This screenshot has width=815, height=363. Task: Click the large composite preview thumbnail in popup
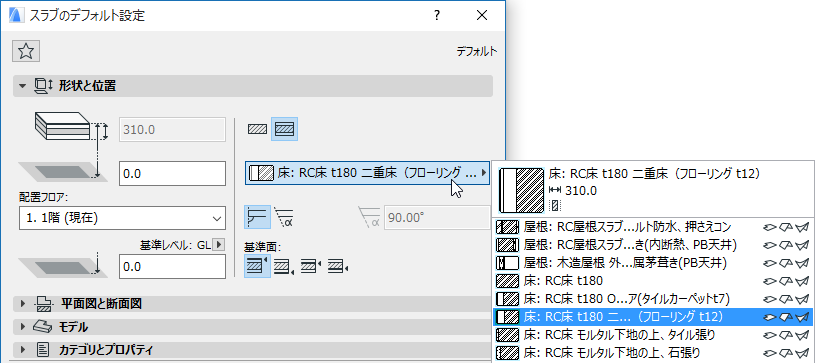(x=521, y=190)
